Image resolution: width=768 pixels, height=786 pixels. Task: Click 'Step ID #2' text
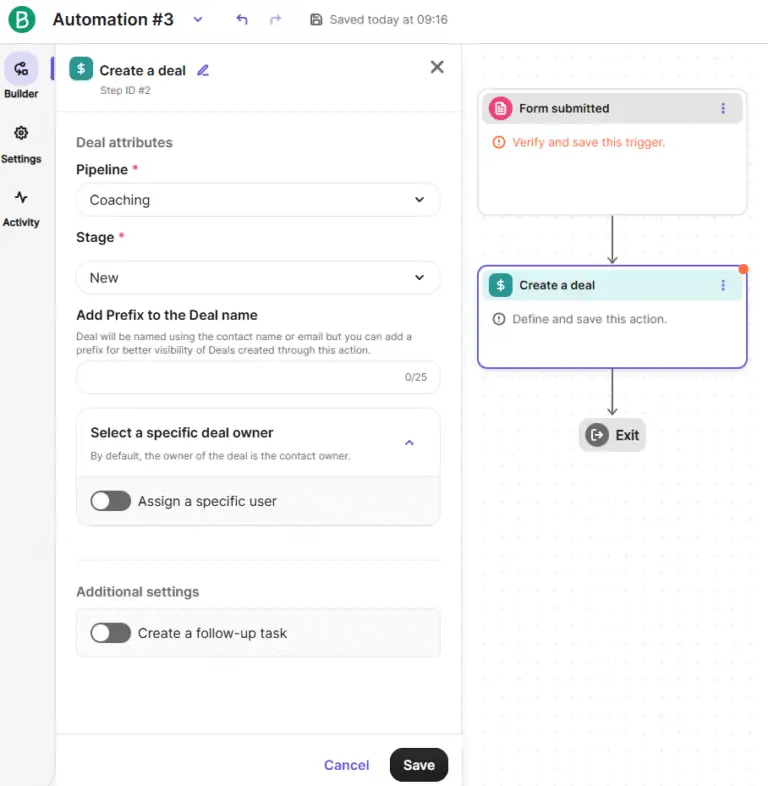coord(125,90)
